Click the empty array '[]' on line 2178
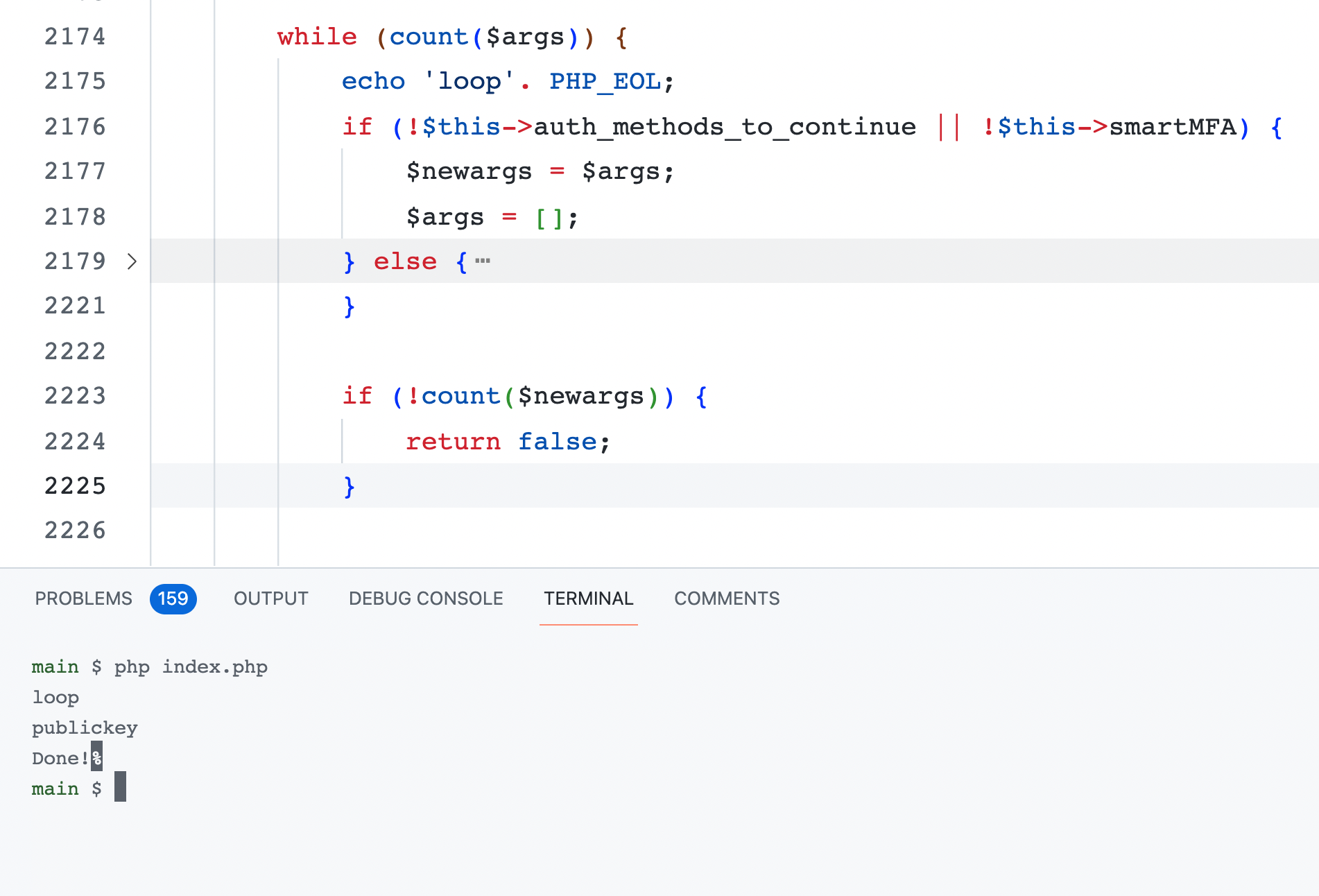This screenshot has height=896, width=1319. click(x=549, y=218)
